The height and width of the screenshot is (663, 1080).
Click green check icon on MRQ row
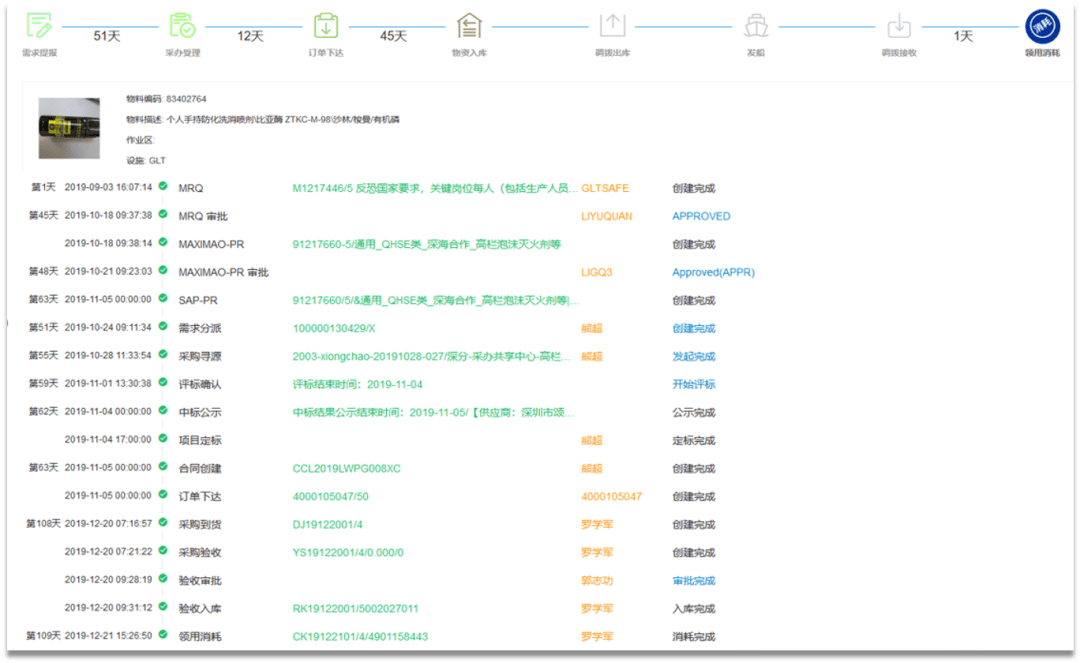163,186
